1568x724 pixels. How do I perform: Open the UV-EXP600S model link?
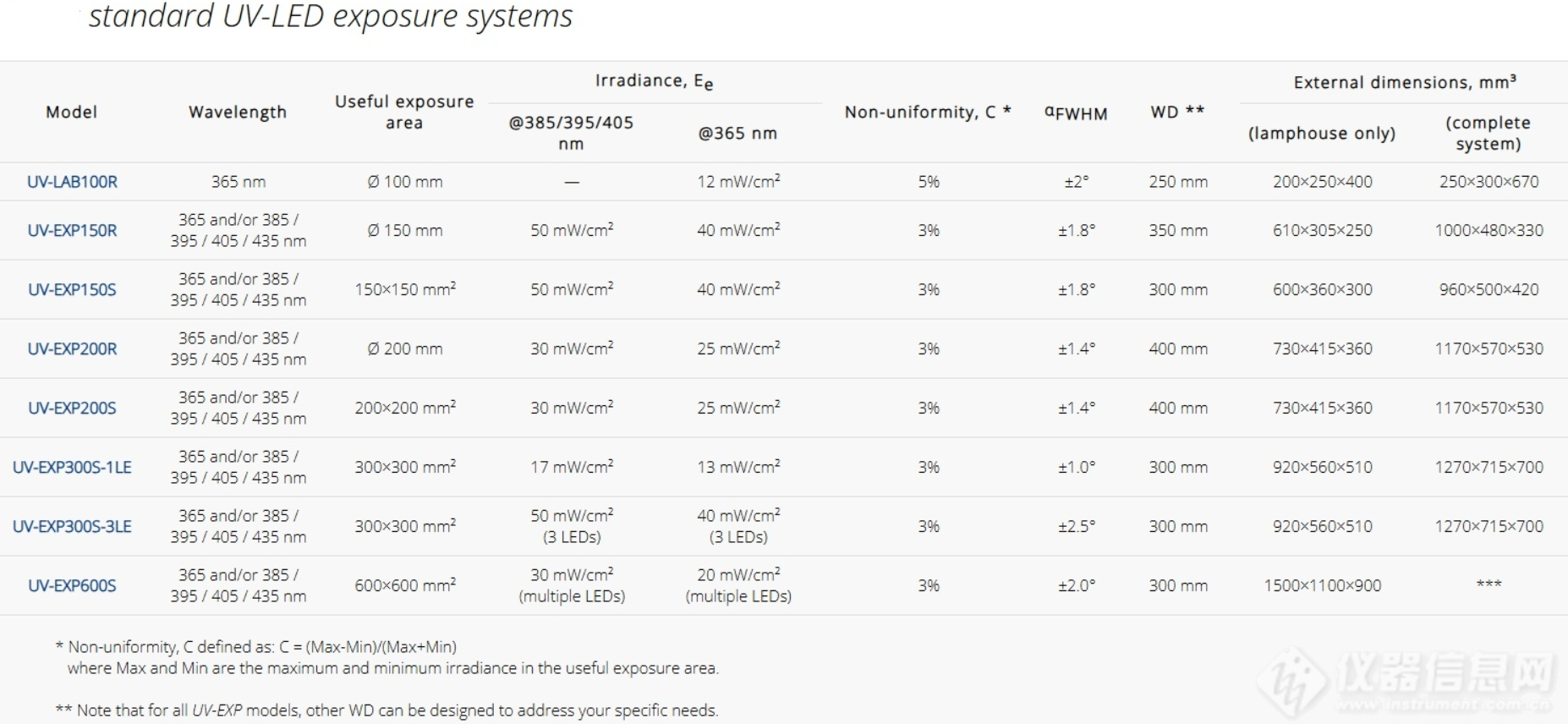[x=72, y=585]
